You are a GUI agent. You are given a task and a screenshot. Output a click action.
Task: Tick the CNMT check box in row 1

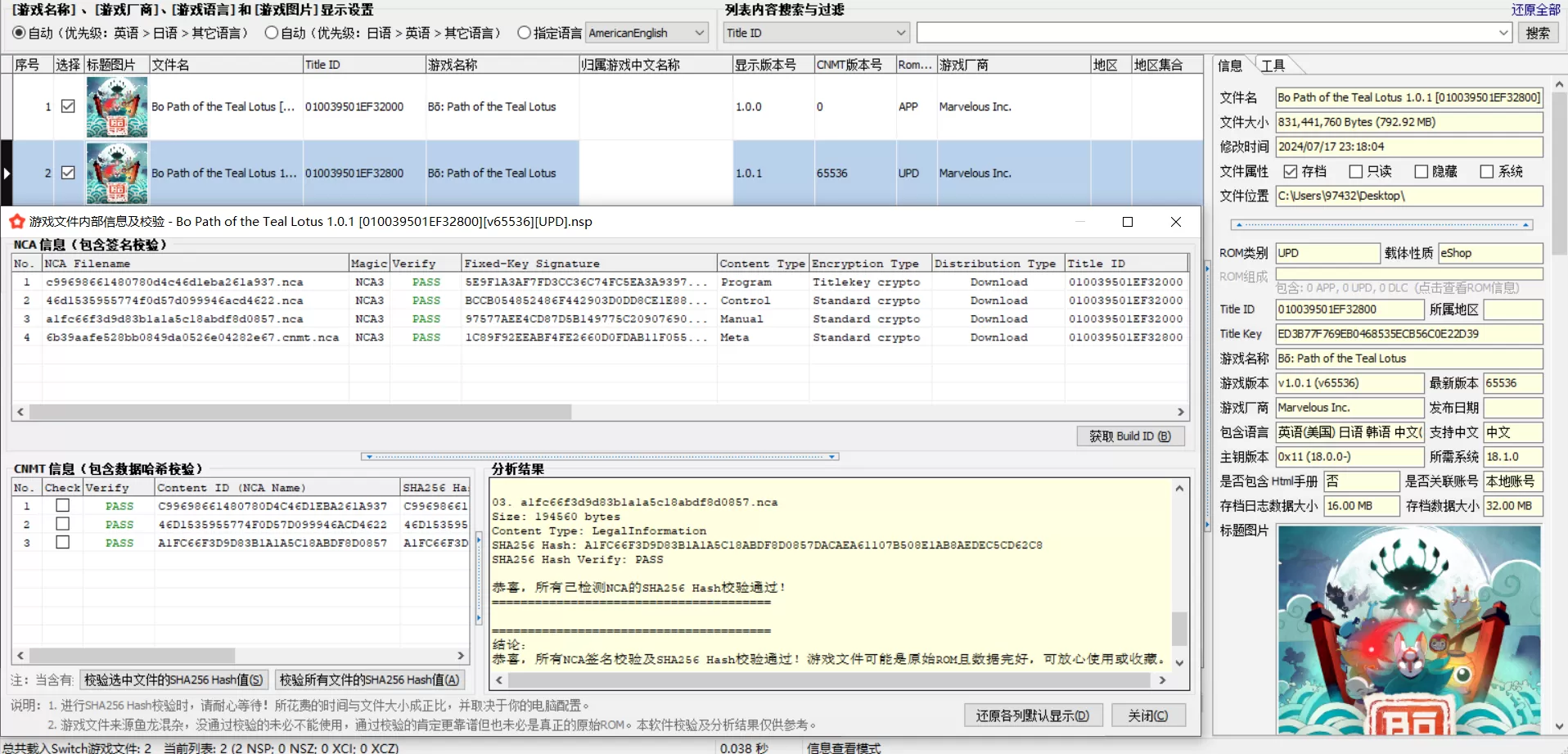tap(62, 506)
